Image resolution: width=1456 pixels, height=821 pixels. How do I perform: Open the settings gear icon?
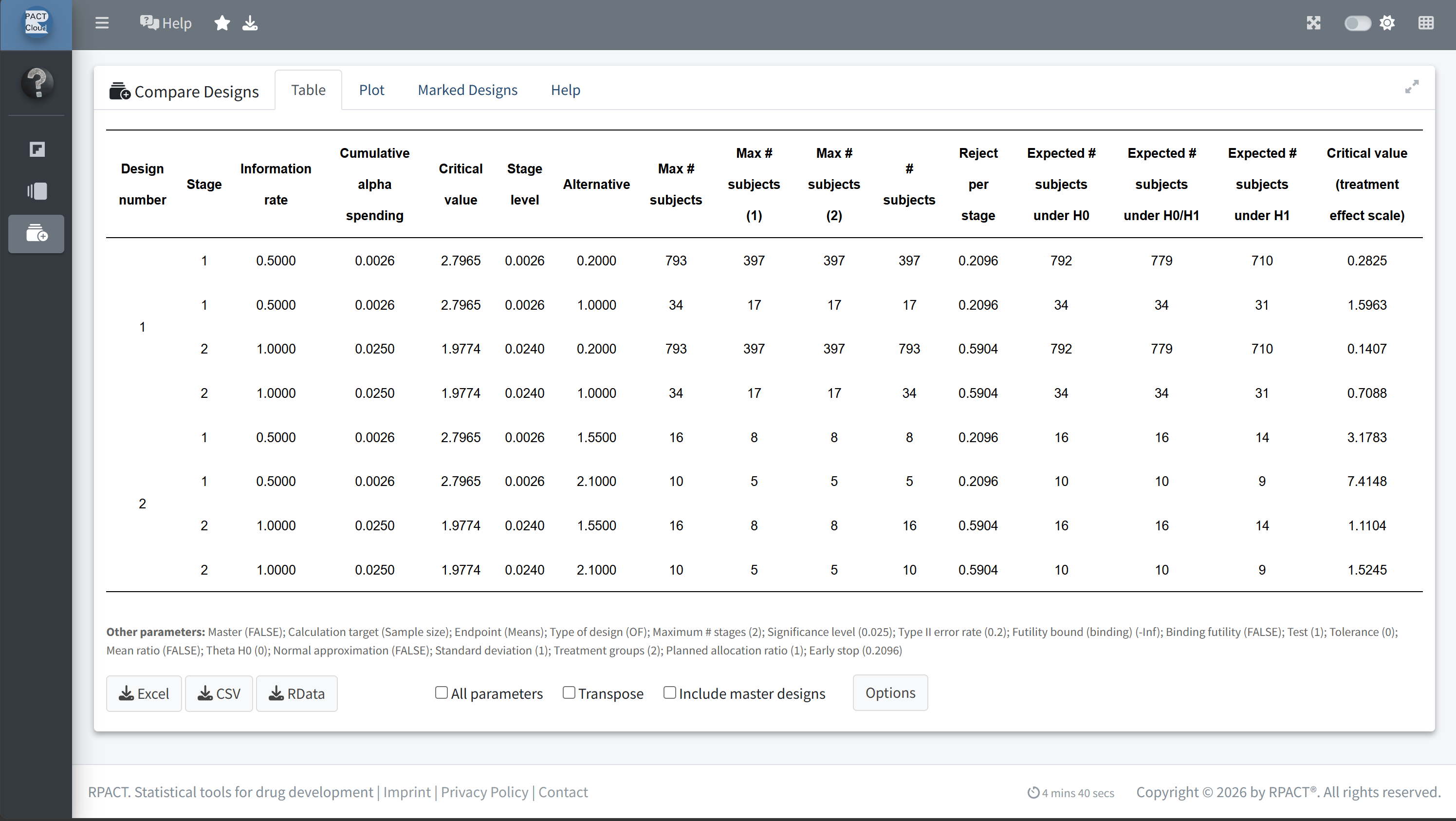(1387, 23)
